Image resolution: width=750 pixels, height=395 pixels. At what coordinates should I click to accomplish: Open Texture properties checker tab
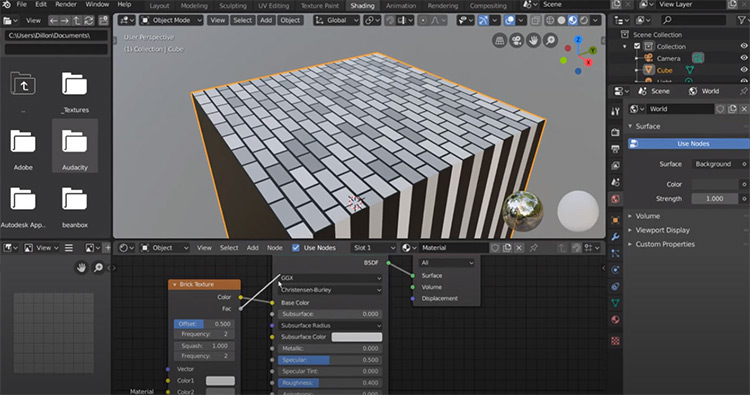tap(616, 340)
